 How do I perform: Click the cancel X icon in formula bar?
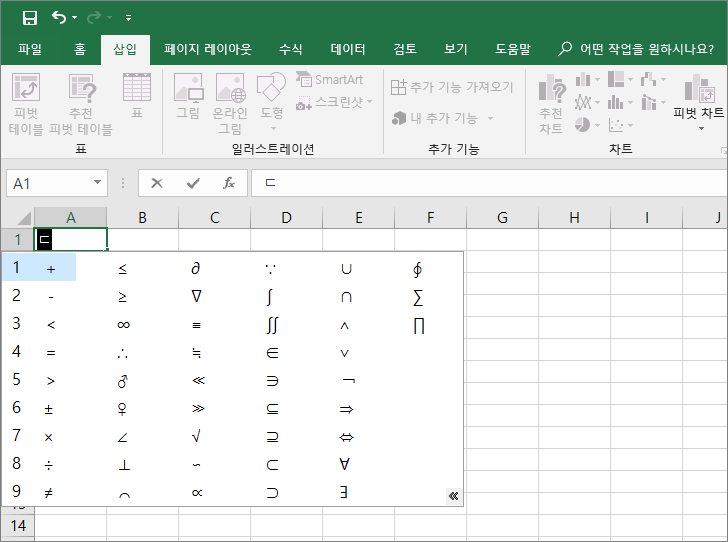coord(157,183)
